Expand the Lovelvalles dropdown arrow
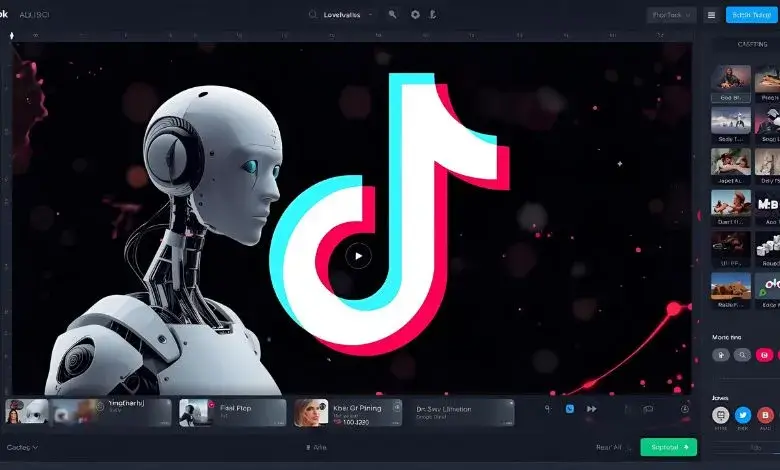This screenshot has width=780, height=470. coord(371,15)
